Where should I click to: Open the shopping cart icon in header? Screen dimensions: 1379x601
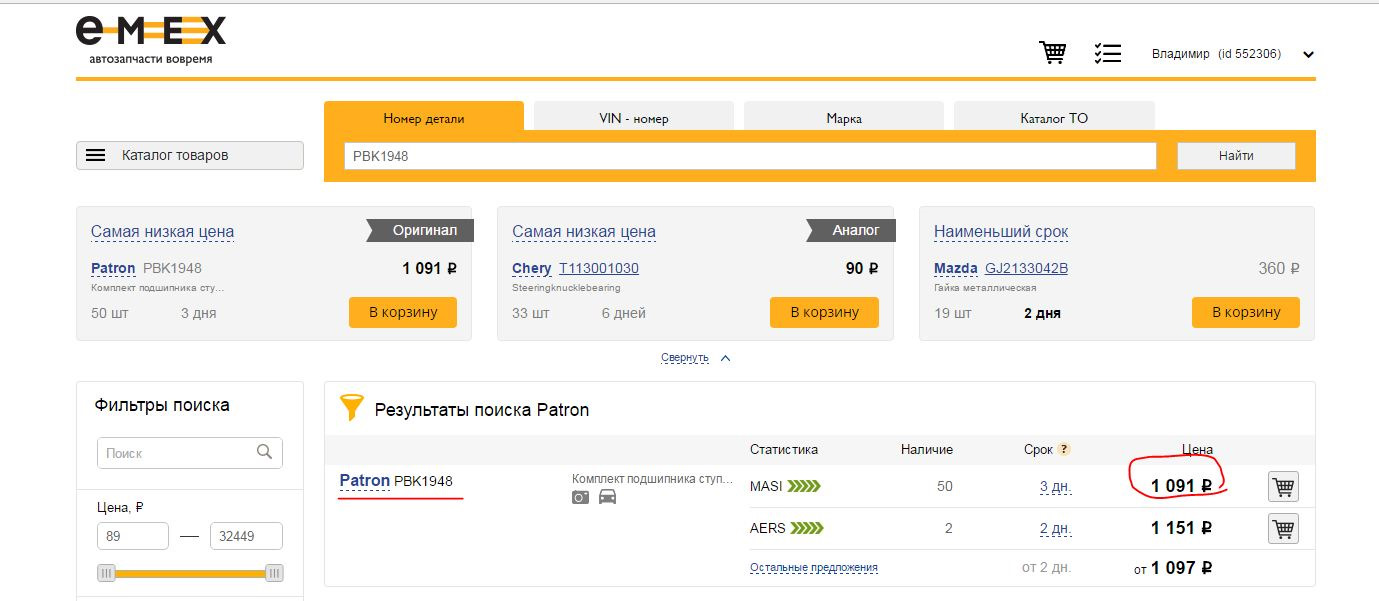pyautogui.click(x=1052, y=53)
